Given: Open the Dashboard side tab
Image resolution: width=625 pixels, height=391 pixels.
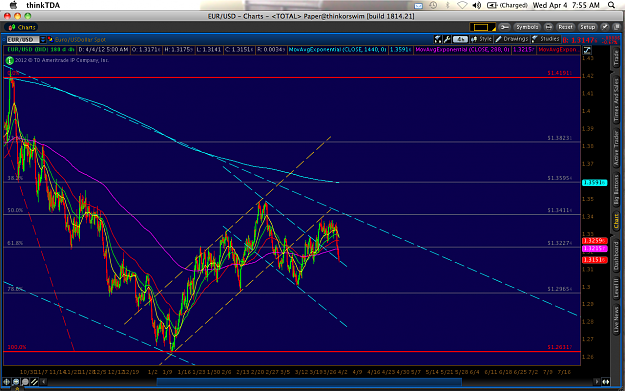Looking at the screenshot, I should point(616,255).
